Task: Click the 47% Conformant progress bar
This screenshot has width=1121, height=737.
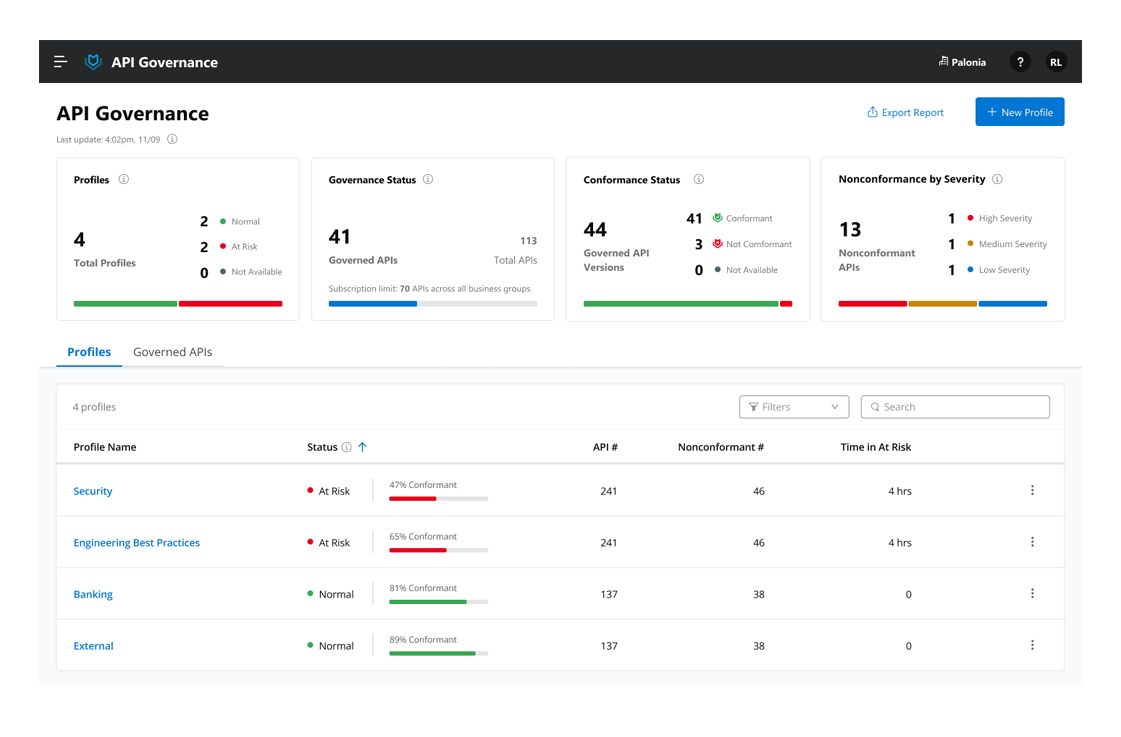Action: (x=438, y=498)
